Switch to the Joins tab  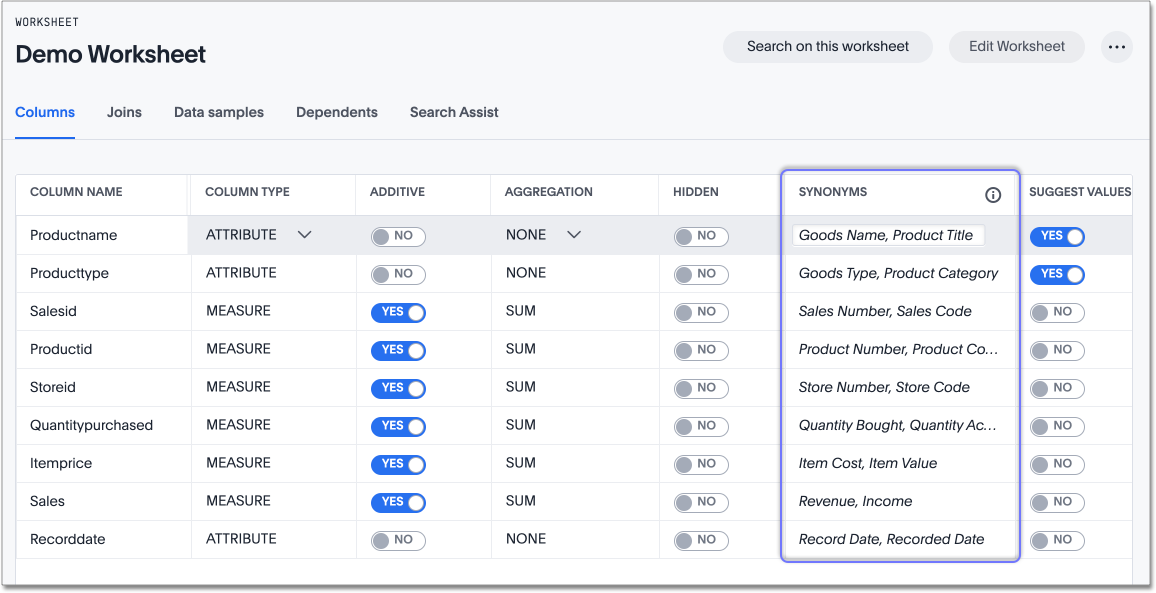[x=124, y=112]
